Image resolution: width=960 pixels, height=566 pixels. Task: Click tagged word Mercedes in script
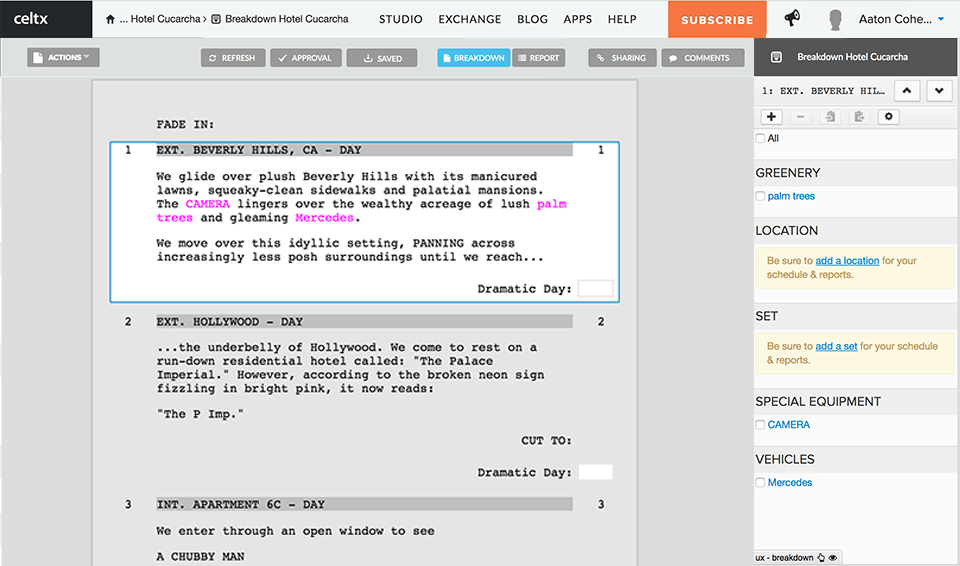324,217
